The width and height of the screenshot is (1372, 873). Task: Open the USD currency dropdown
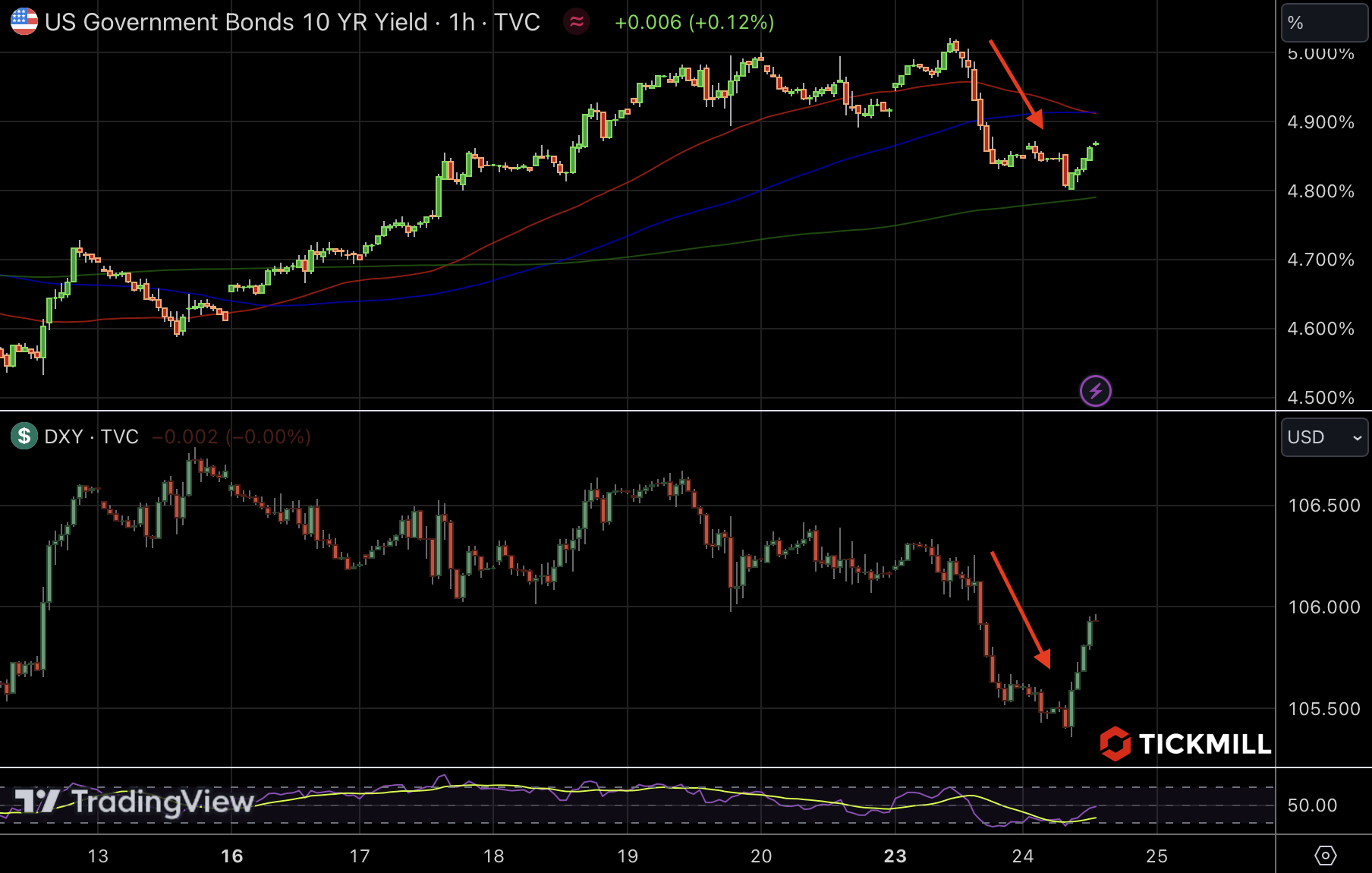click(x=1324, y=437)
